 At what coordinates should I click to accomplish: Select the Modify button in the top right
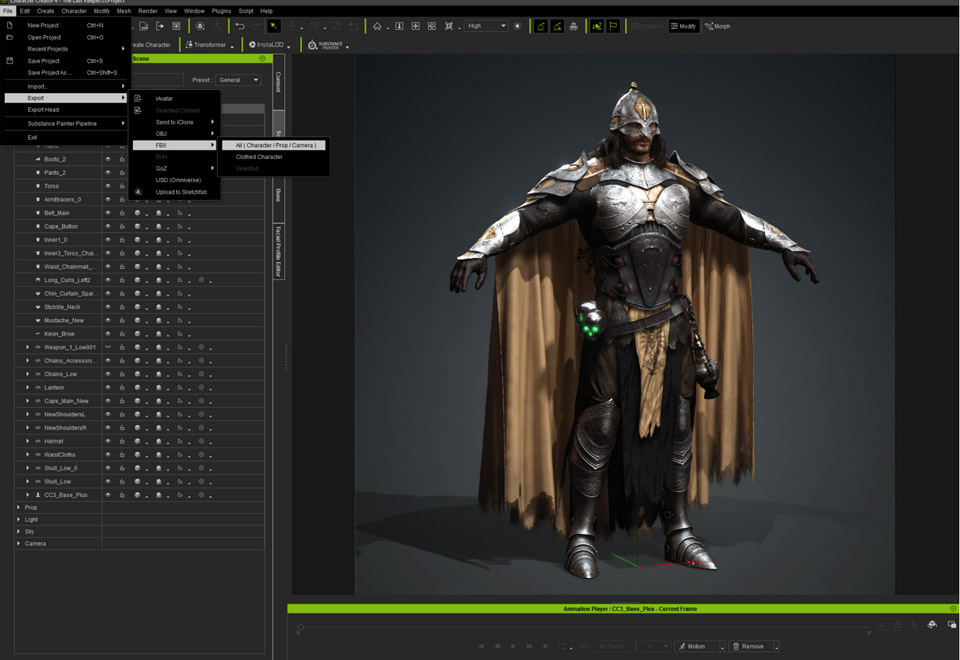coord(684,25)
